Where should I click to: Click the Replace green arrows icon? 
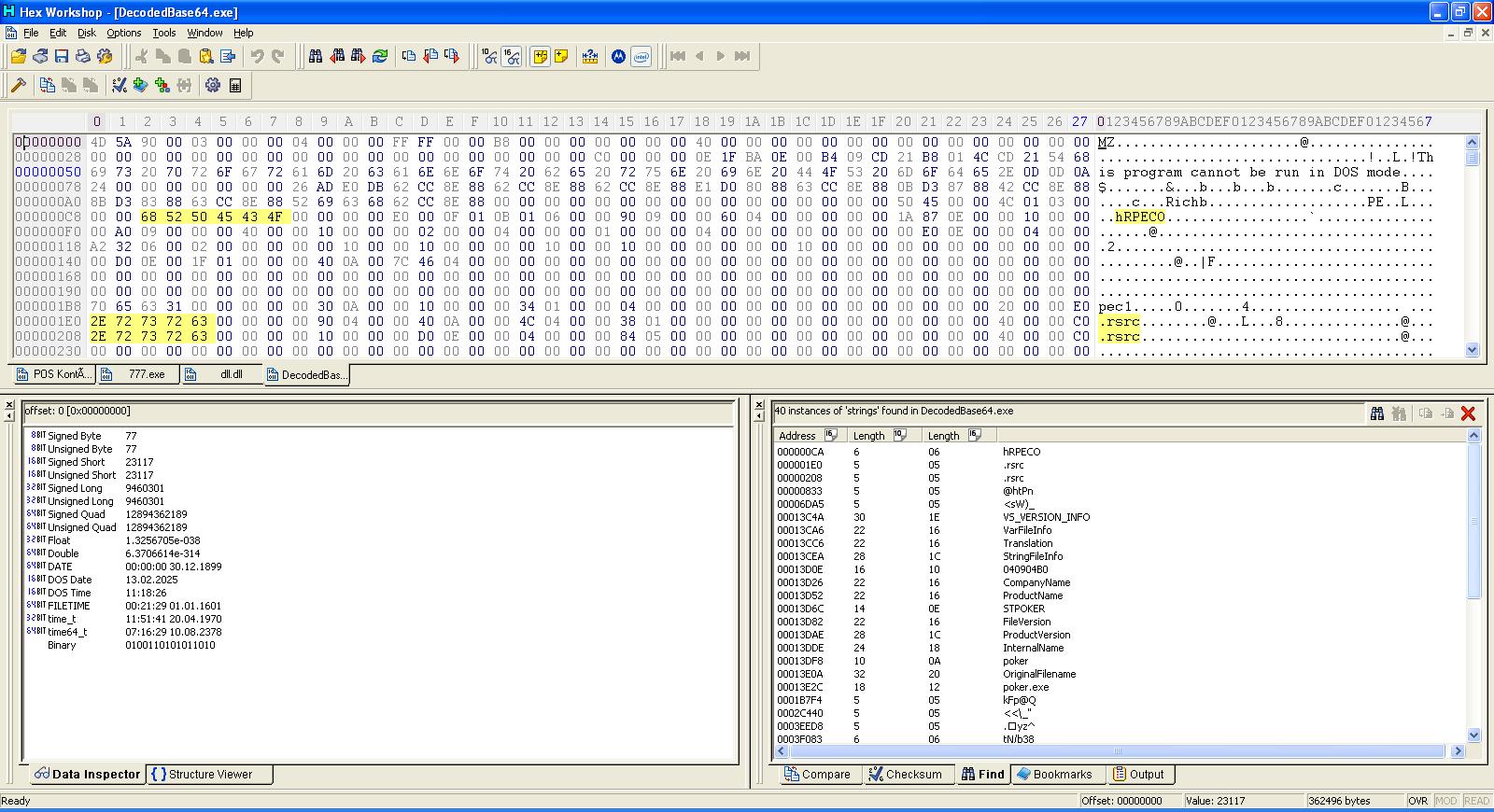coord(380,56)
